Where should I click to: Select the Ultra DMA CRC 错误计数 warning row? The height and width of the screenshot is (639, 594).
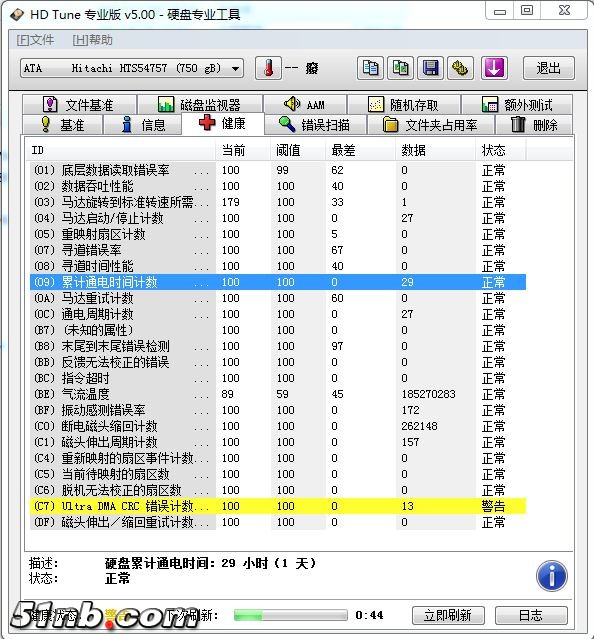click(x=278, y=506)
